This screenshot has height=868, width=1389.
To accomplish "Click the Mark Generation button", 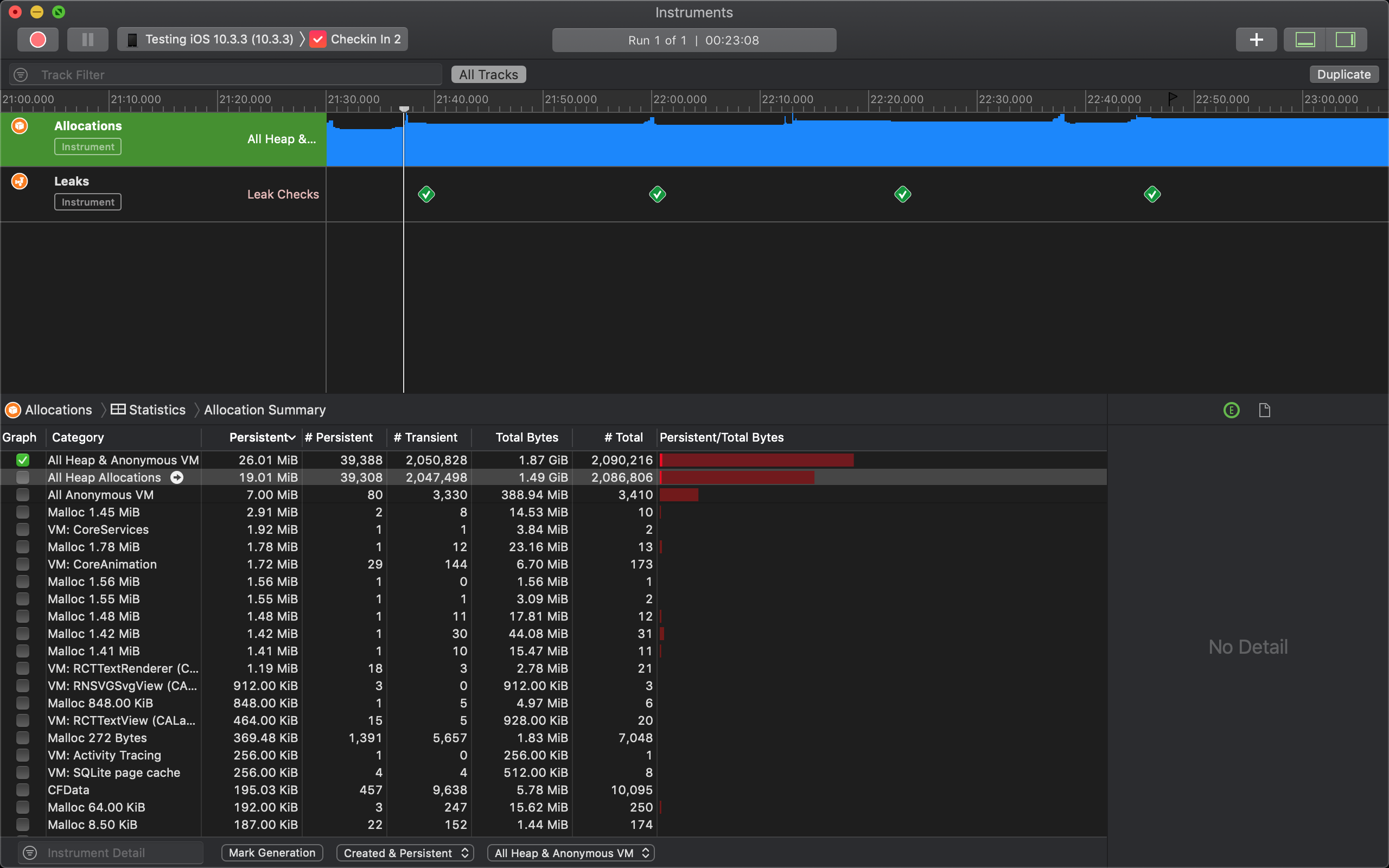I will (272, 852).
